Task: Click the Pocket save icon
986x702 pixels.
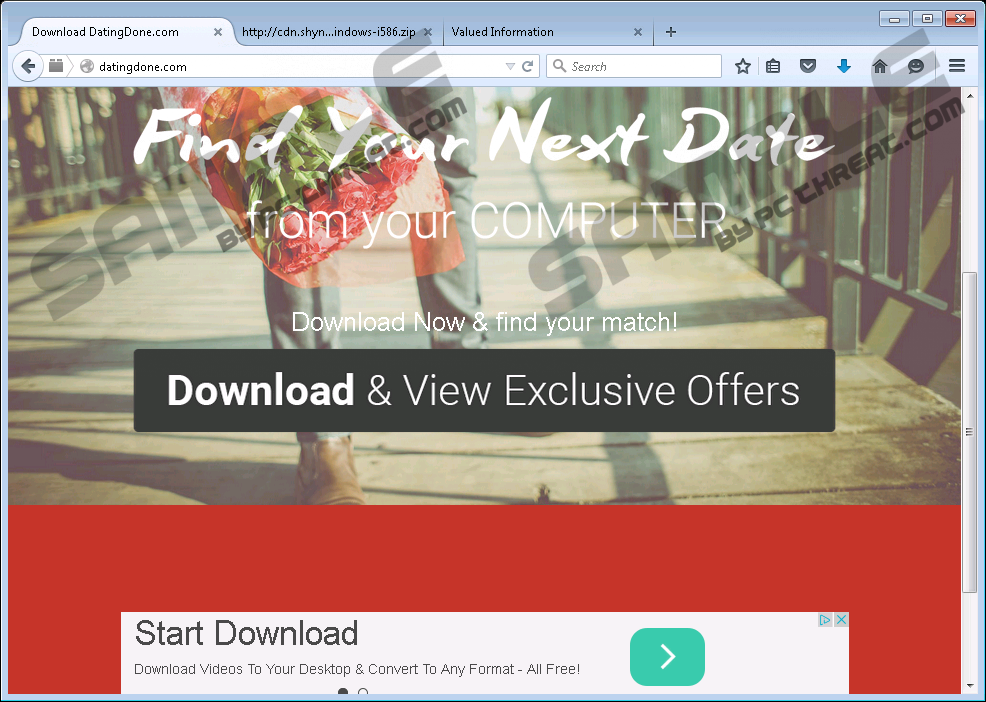Action: tap(808, 67)
